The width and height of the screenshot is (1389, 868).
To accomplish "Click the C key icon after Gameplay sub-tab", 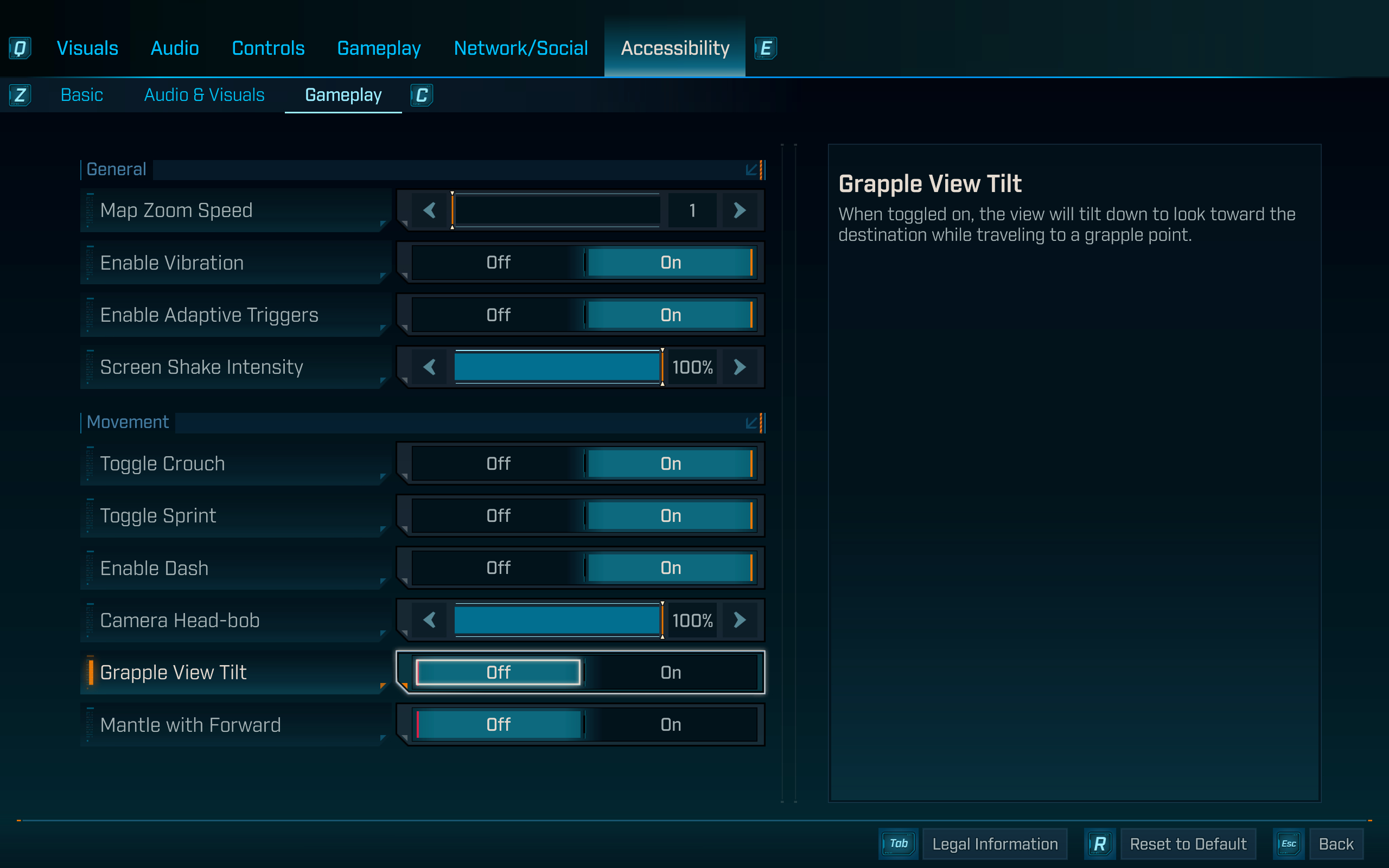I will [422, 95].
